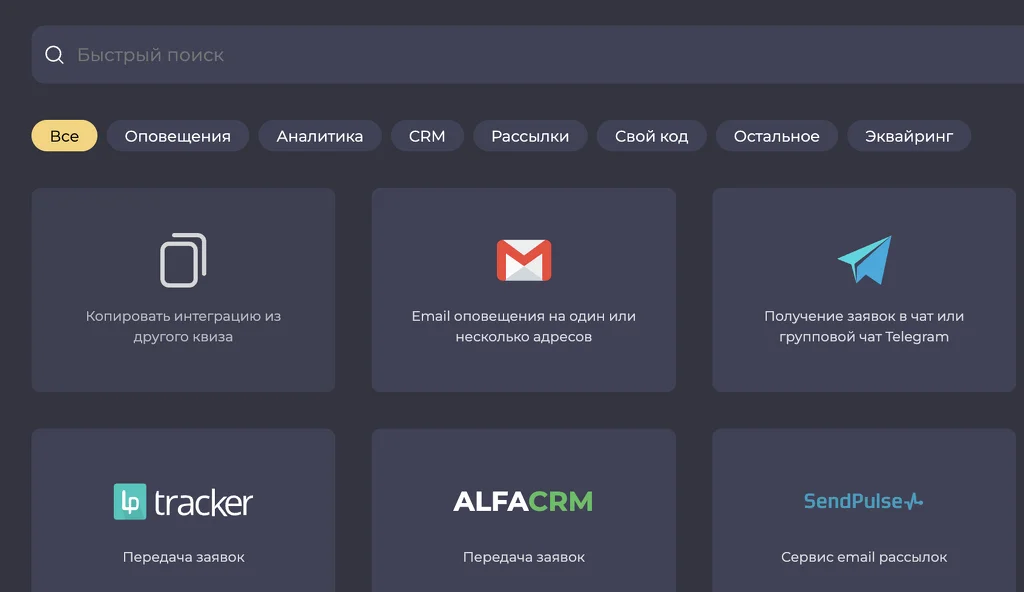The width and height of the screenshot is (1024, 592).
Task: Show the Рассылки category
Action: click(x=530, y=136)
